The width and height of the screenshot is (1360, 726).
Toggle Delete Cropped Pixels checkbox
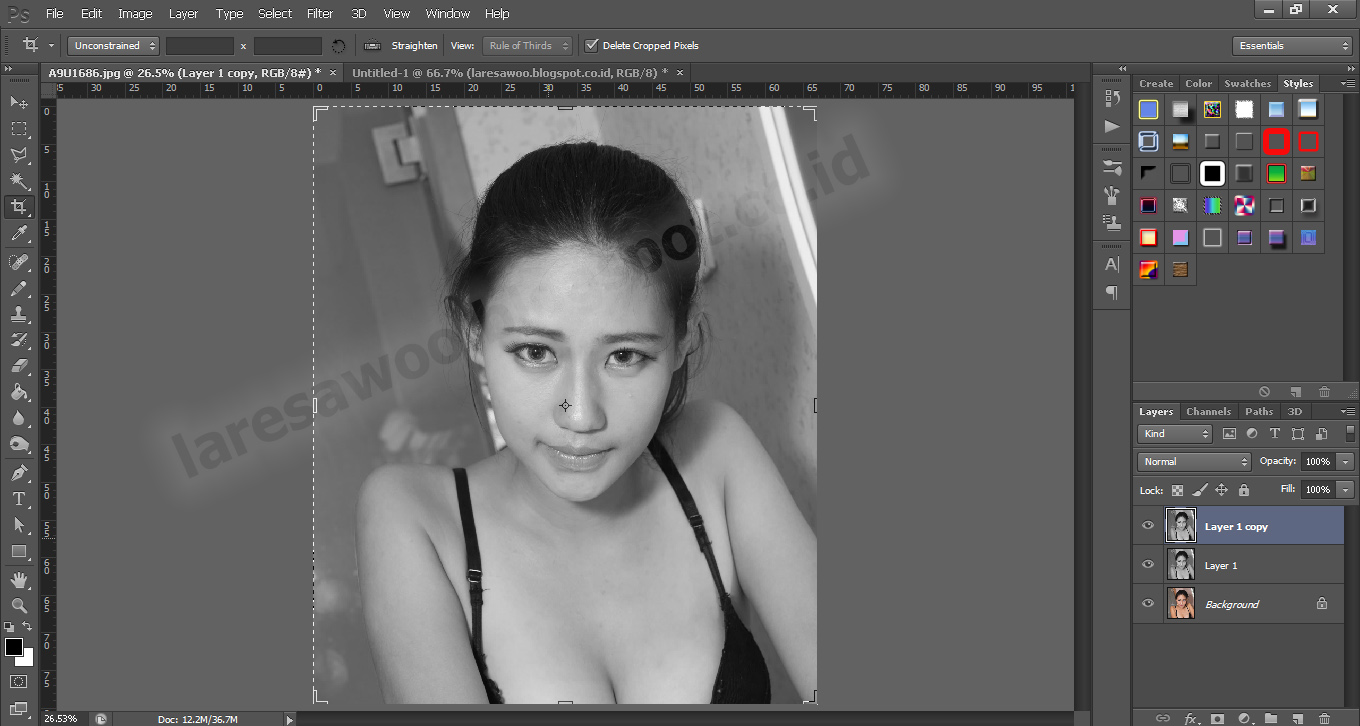pos(591,45)
